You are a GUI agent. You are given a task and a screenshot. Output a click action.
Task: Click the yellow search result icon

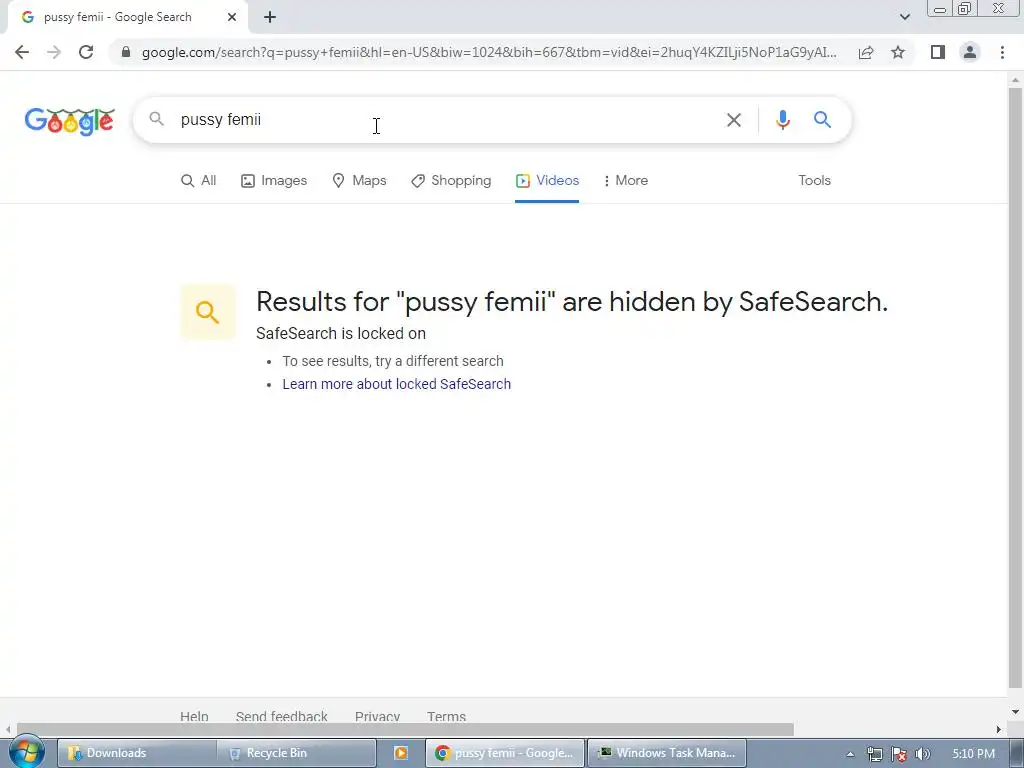pyautogui.click(x=208, y=312)
